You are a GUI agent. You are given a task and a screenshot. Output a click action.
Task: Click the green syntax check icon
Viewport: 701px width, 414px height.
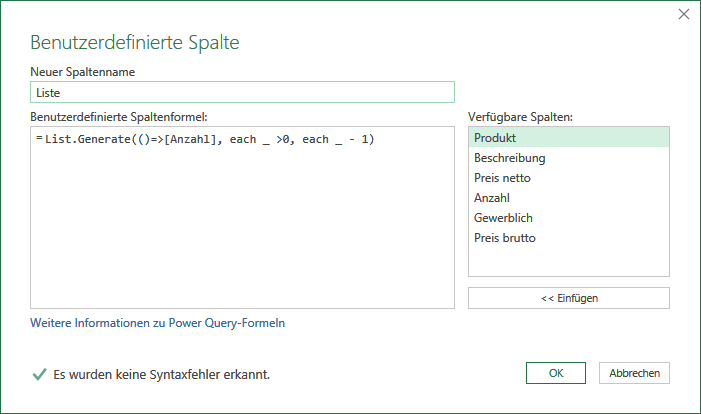39,374
